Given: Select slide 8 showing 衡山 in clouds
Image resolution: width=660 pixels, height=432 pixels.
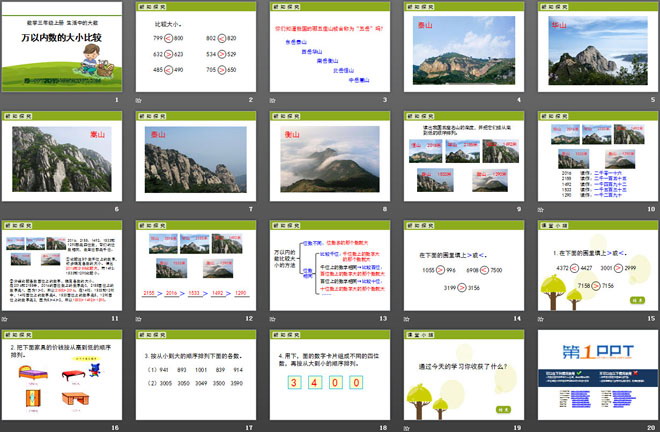Looking at the screenshot, I should 330,156.
